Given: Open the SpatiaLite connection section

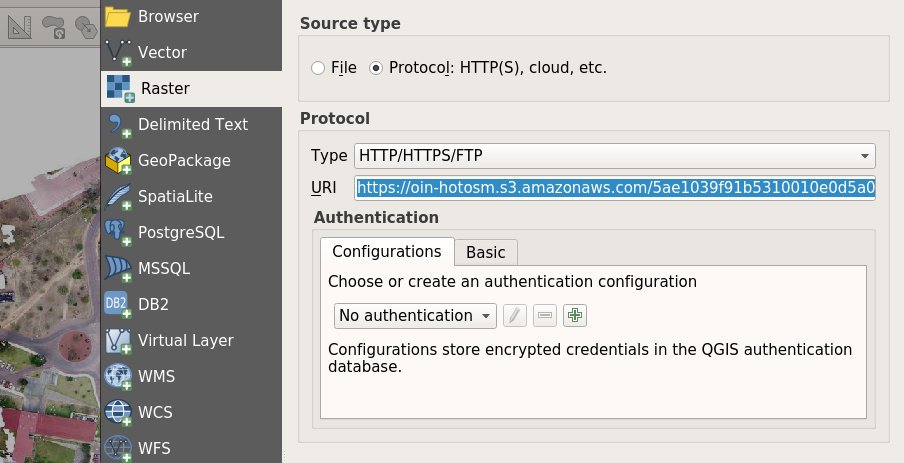Looking at the screenshot, I should tap(191, 197).
